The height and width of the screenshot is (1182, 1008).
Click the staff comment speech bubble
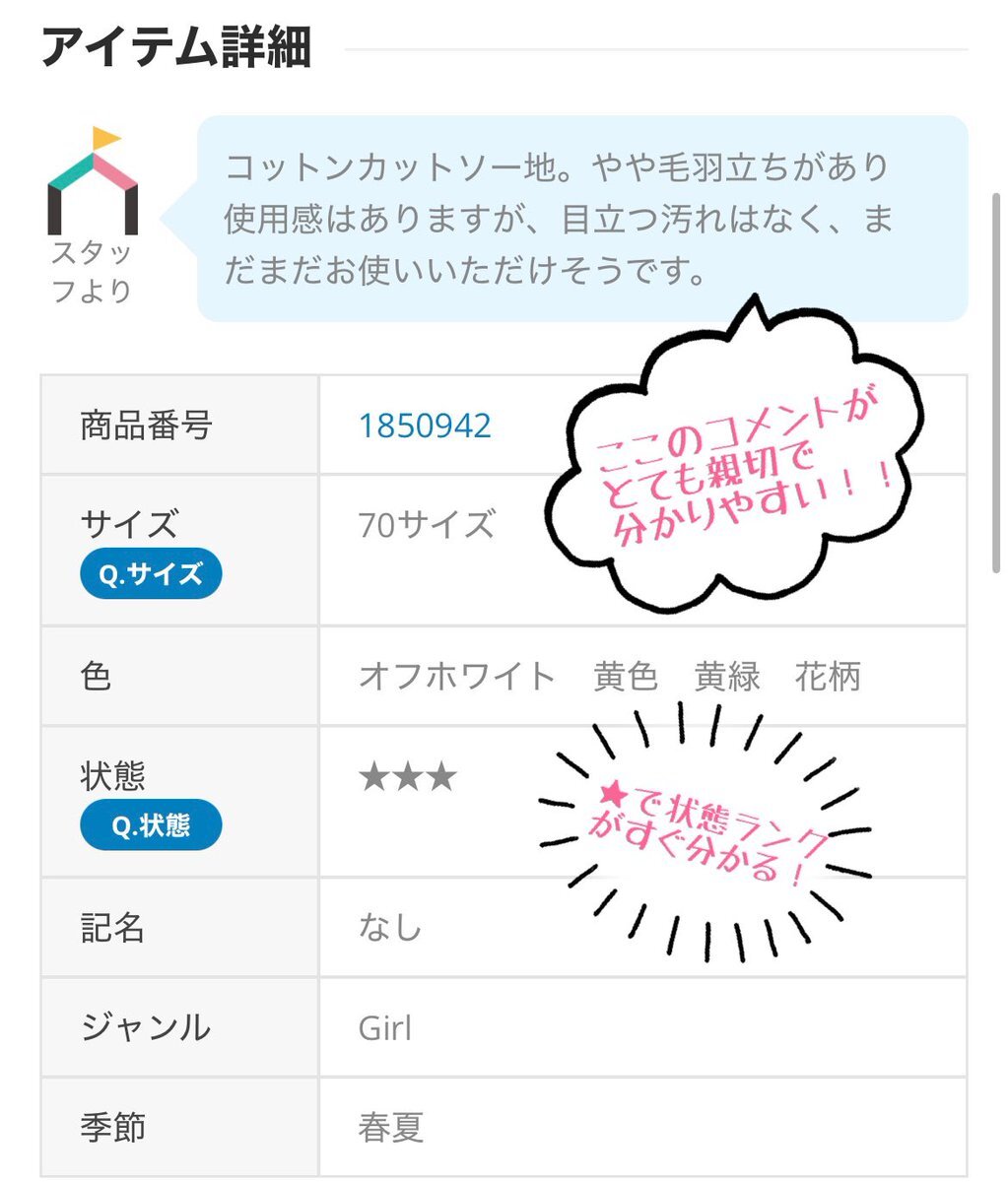(582, 219)
